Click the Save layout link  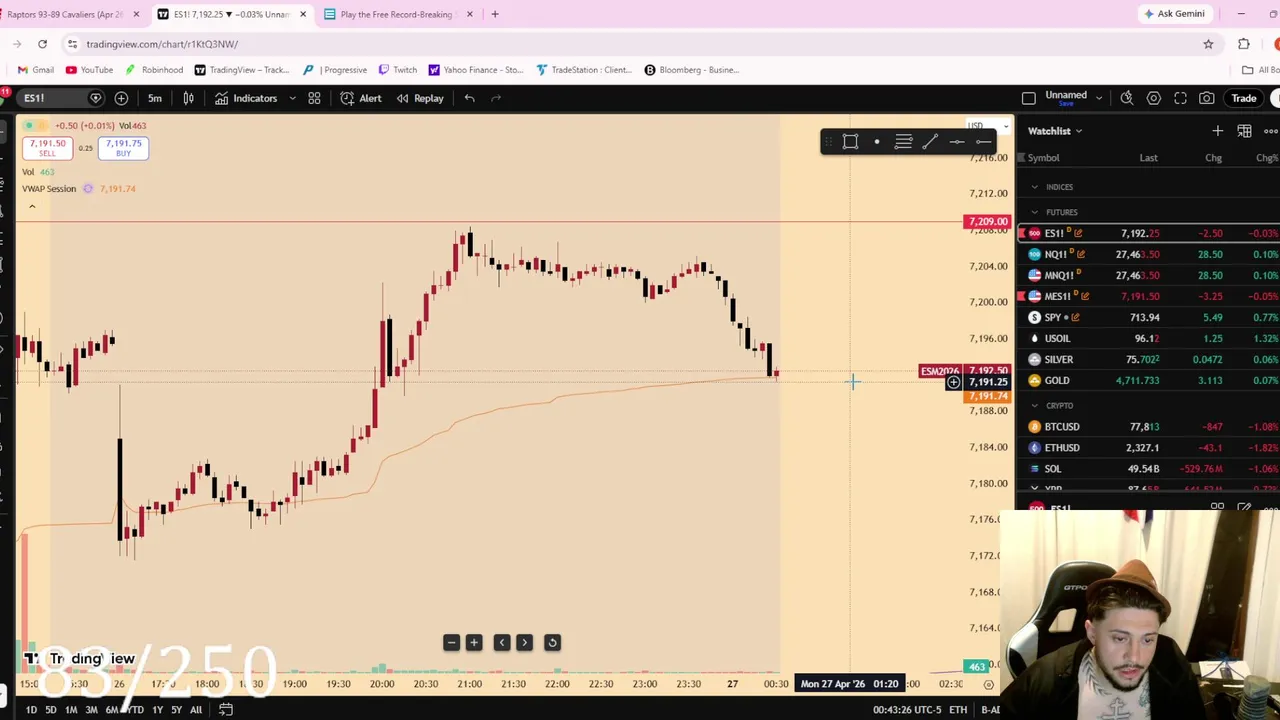click(x=1065, y=103)
